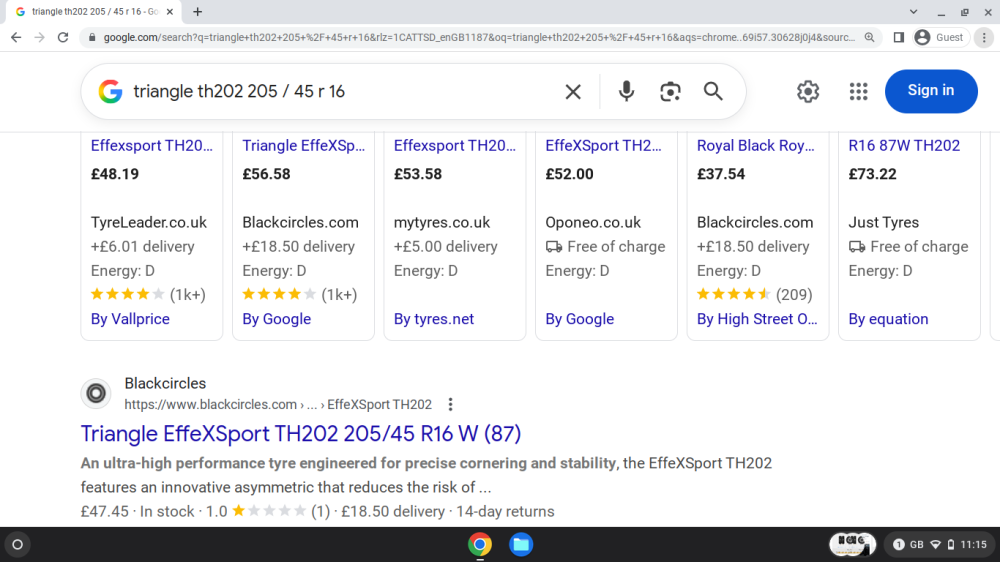Click By Google under Oponeo.co.uk
1000x562 pixels.
[580, 319]
